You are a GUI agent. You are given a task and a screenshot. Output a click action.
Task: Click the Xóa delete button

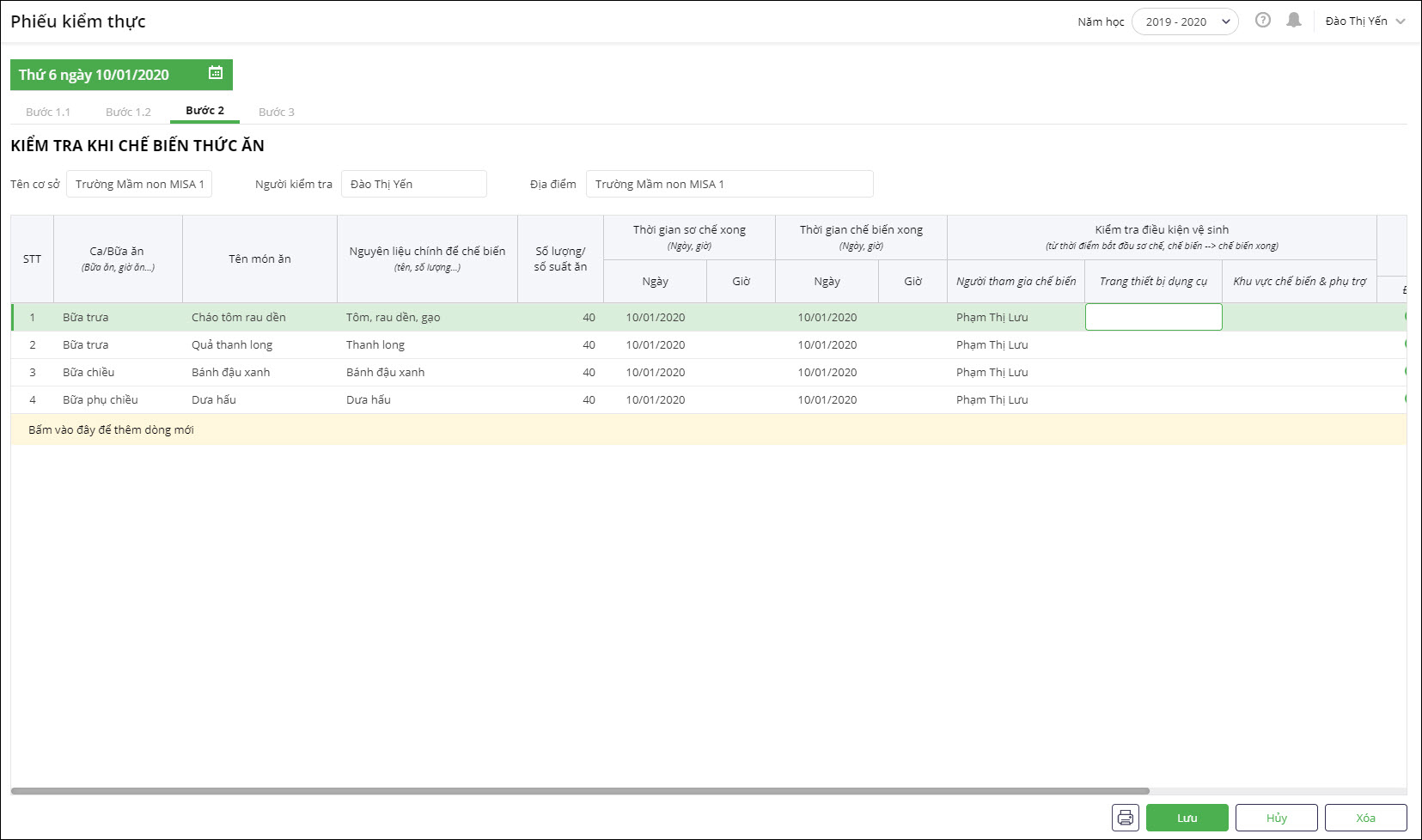click(1364, 818)
